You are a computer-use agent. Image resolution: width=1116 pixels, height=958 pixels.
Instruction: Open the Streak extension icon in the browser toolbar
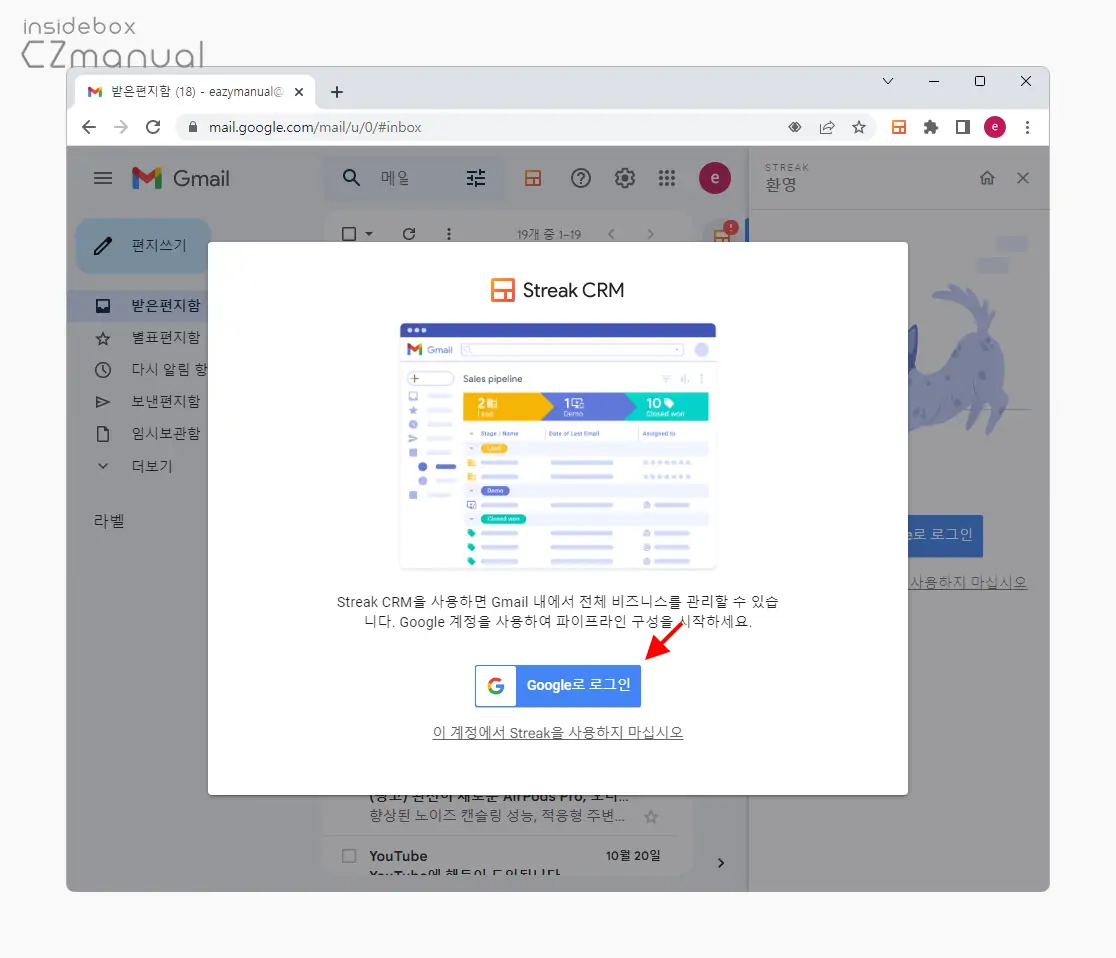click(899, 127)
